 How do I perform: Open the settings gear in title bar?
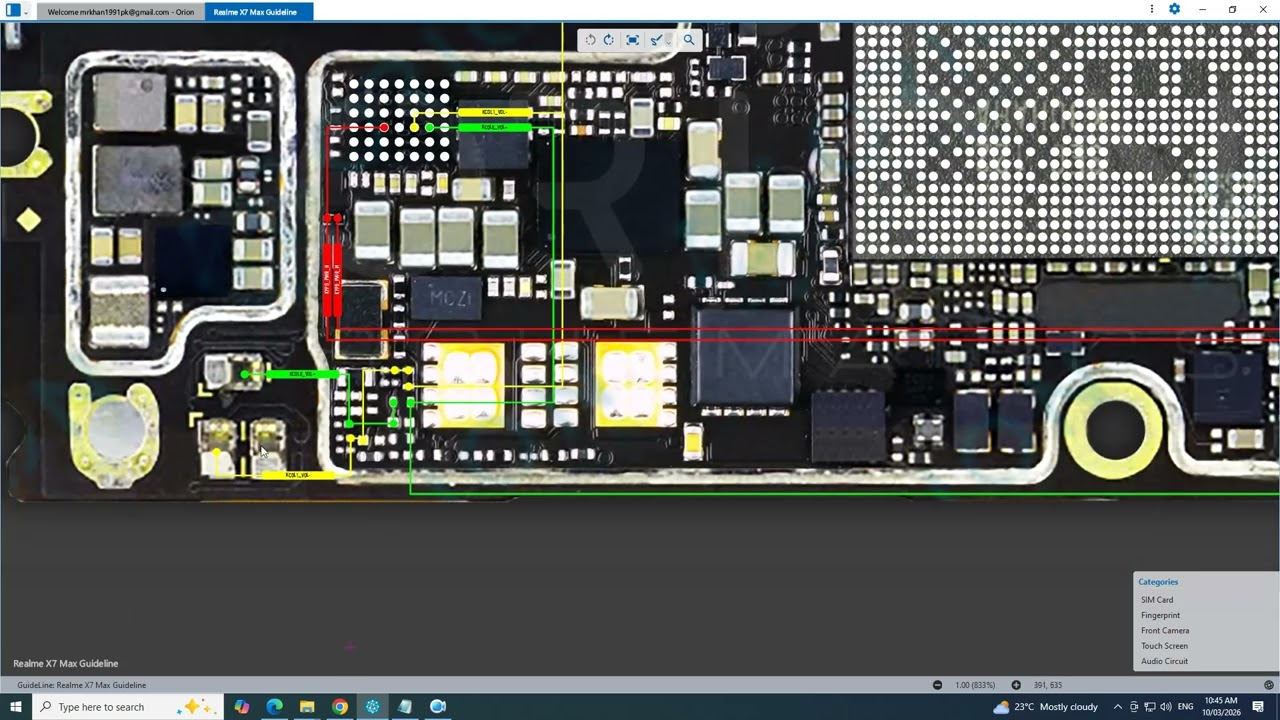(x=1174, y=9)
